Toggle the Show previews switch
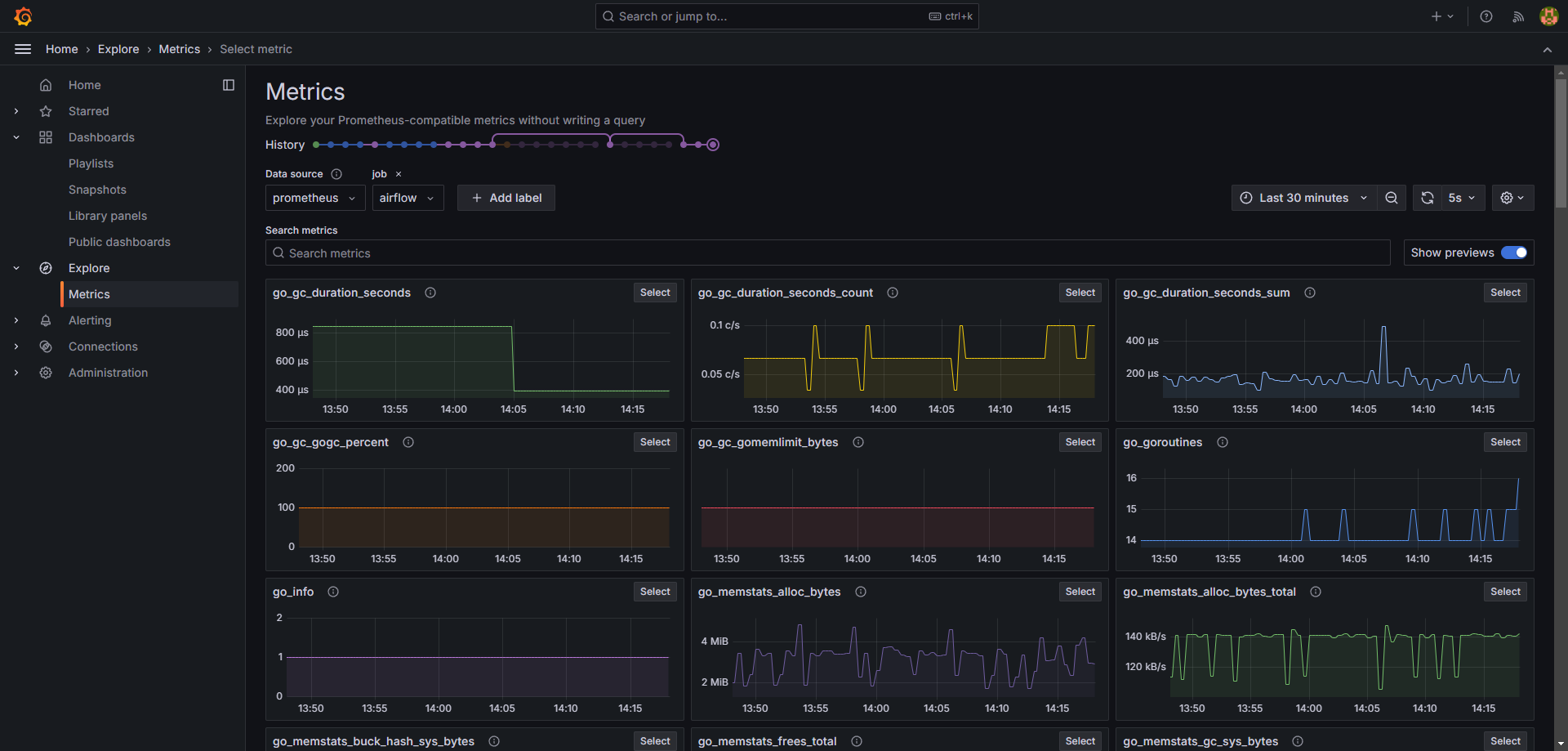The image size is (1568, 751). pyautogui.click(x=1514, y=253)
